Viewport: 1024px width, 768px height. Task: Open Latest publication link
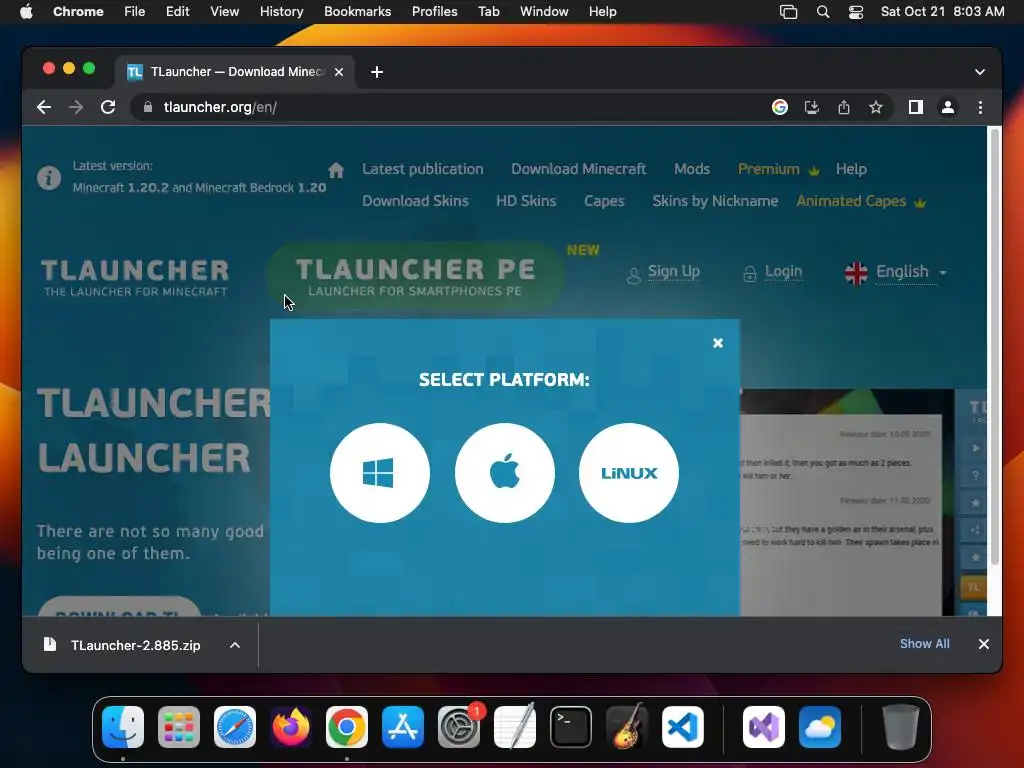(423, 169)
